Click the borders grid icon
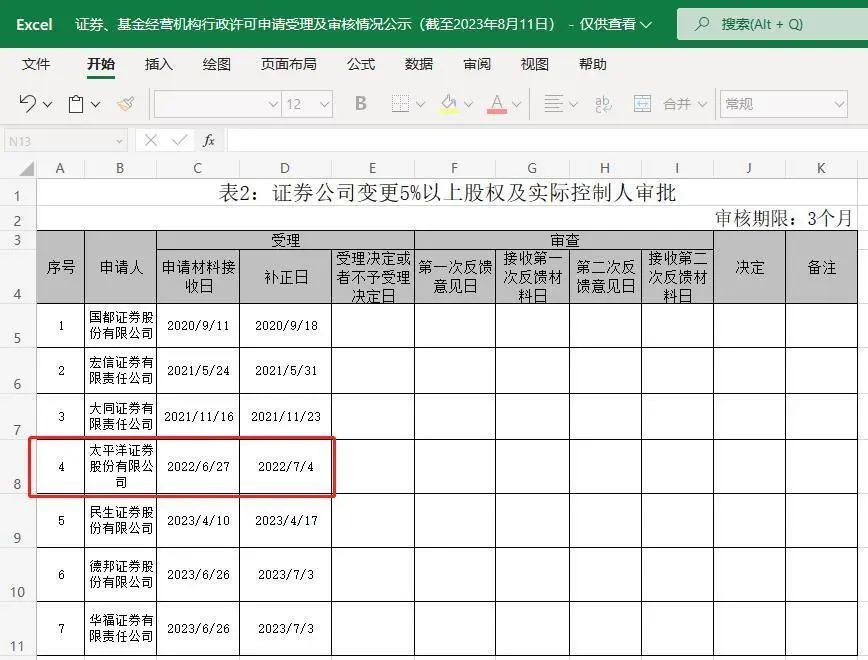 tap(400, 104)
